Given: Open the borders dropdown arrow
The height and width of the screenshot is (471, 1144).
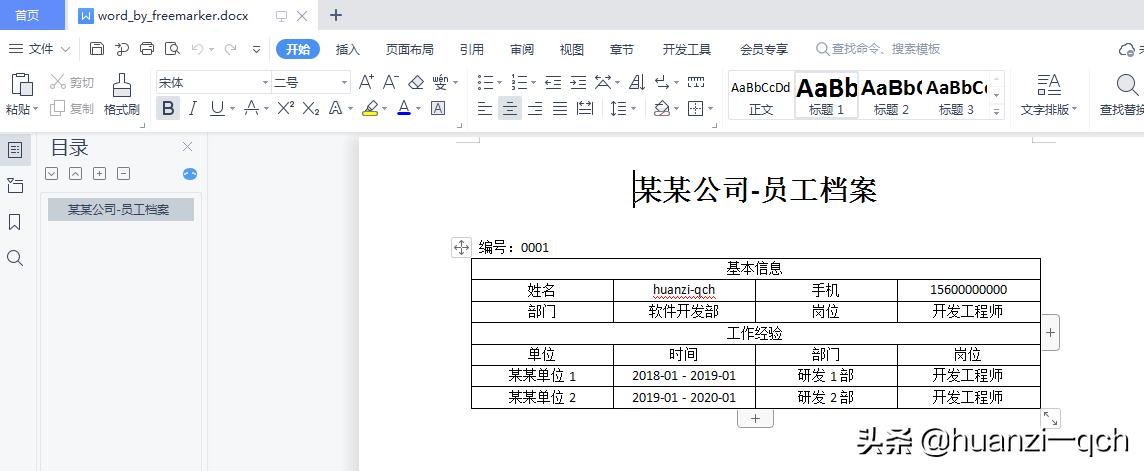Looking at the screenshot, I should tap(710, 109).
